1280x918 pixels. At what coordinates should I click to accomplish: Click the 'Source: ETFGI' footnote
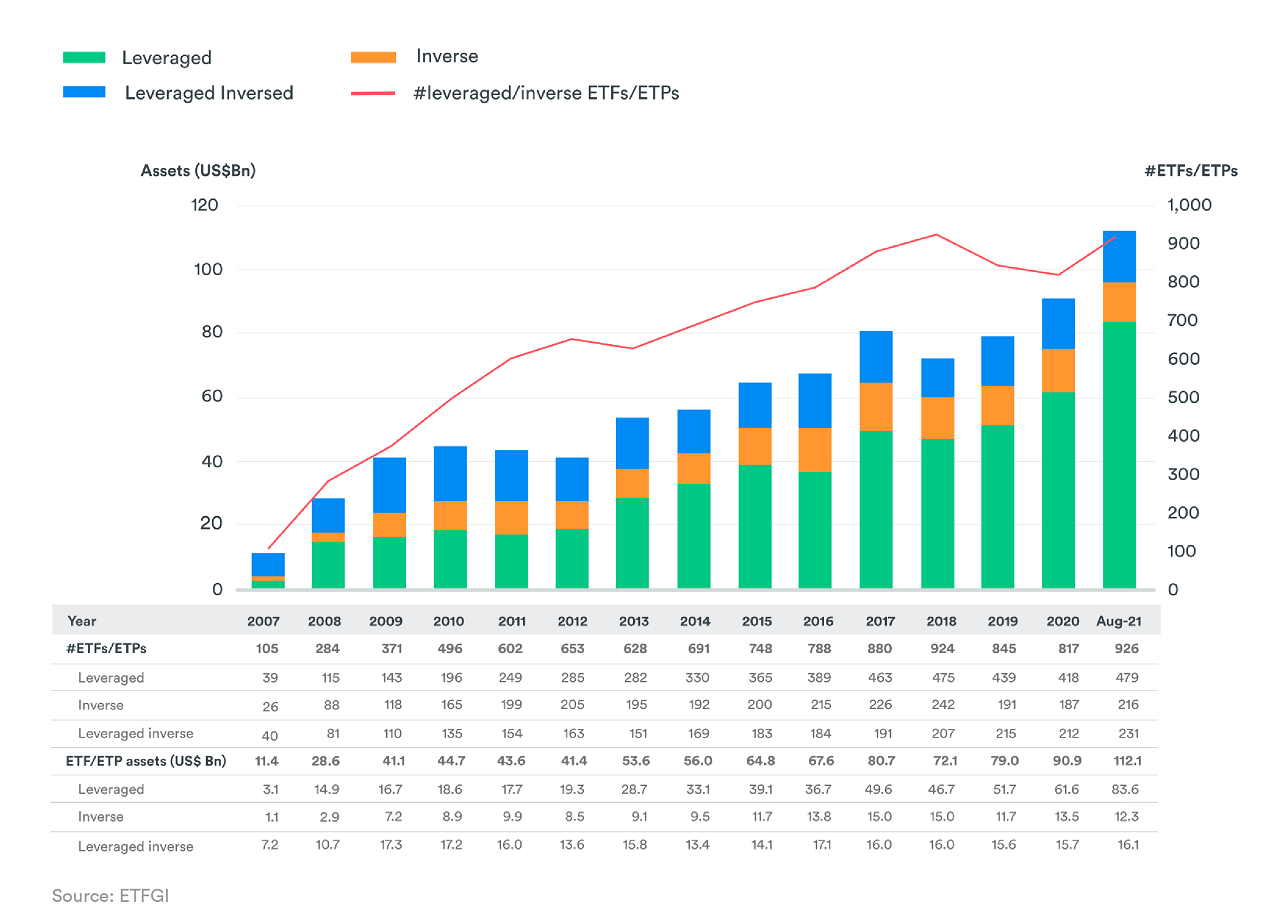click(x=112, y=895)
